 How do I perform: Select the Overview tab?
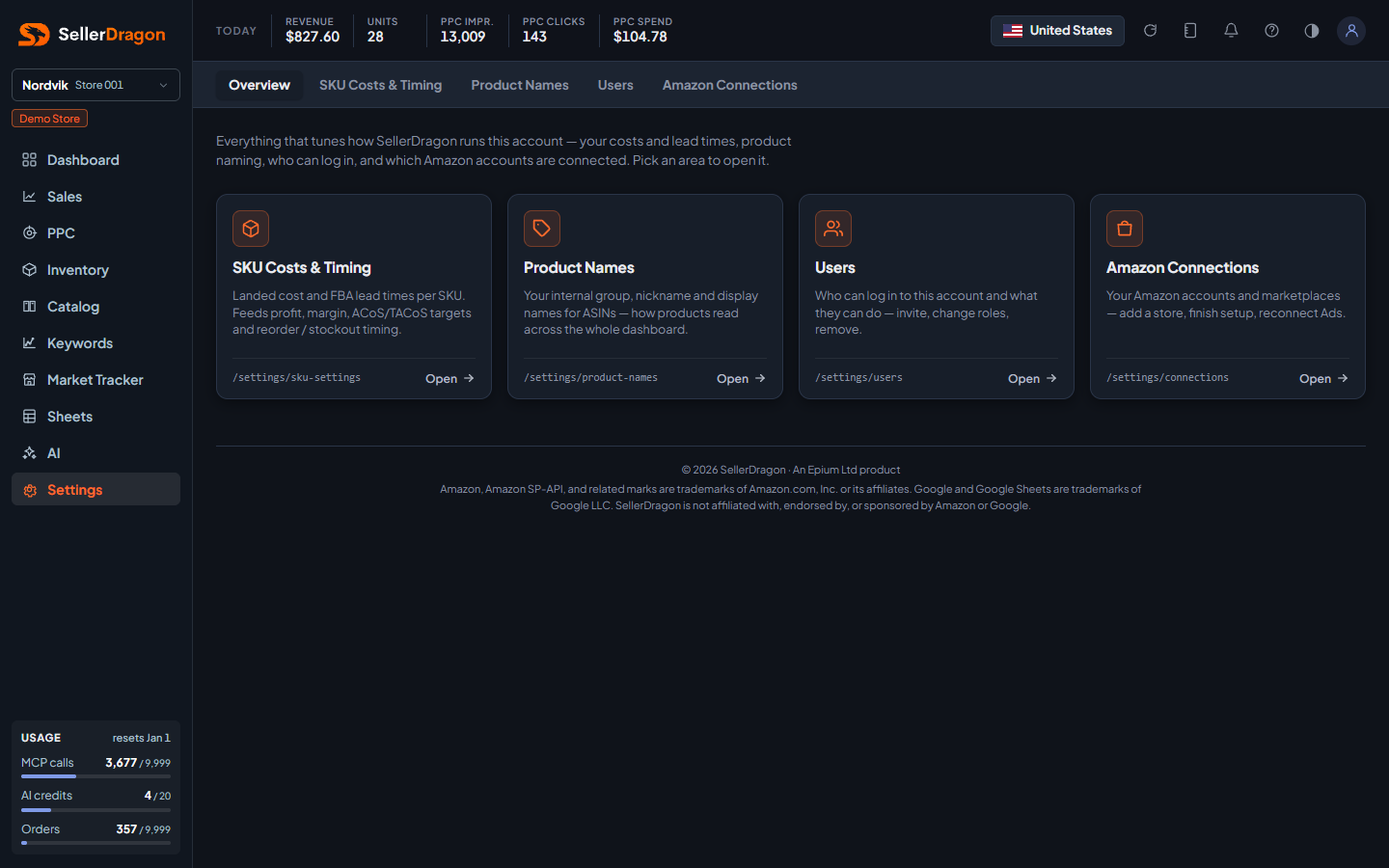259,85
